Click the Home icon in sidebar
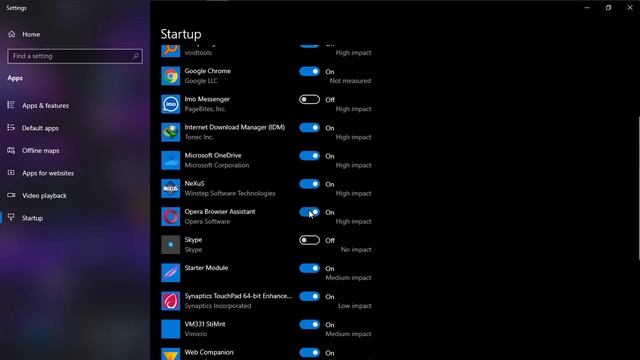Viewport: 640px width, 360px height. pos(11,34)
